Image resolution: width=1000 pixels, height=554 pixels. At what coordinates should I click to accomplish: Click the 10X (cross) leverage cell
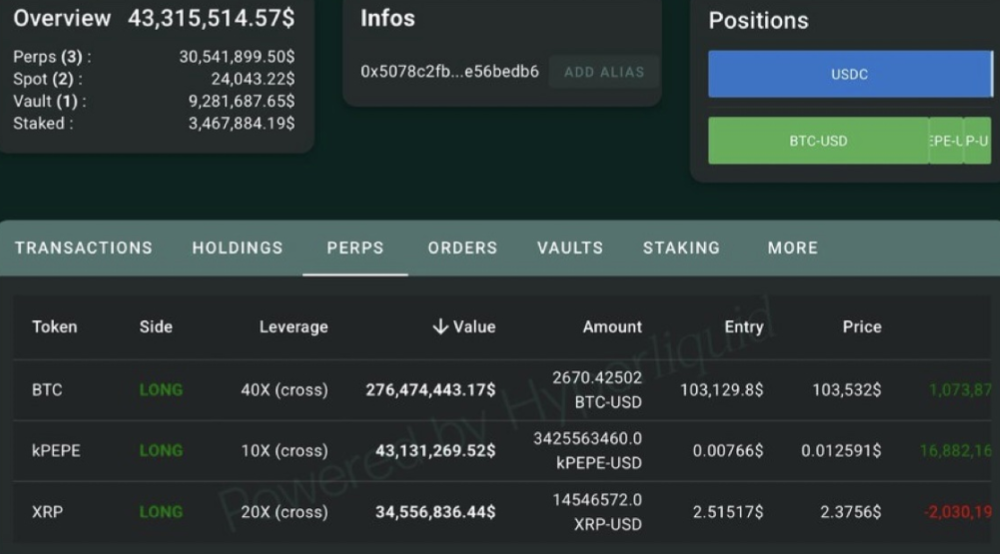tap(284, 451)
